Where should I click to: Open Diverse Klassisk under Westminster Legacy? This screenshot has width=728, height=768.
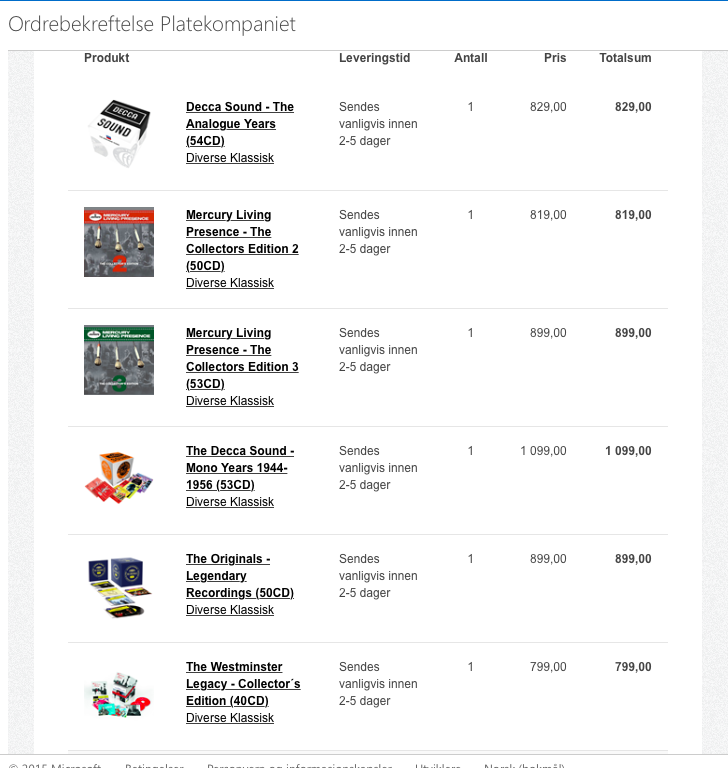tap(229, 718)
